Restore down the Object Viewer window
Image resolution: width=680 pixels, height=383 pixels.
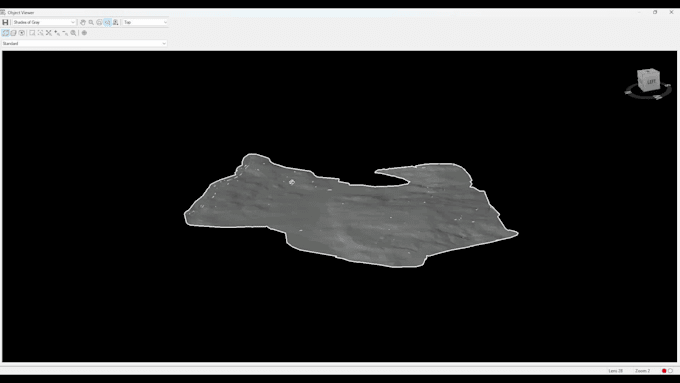pos(655,12)
